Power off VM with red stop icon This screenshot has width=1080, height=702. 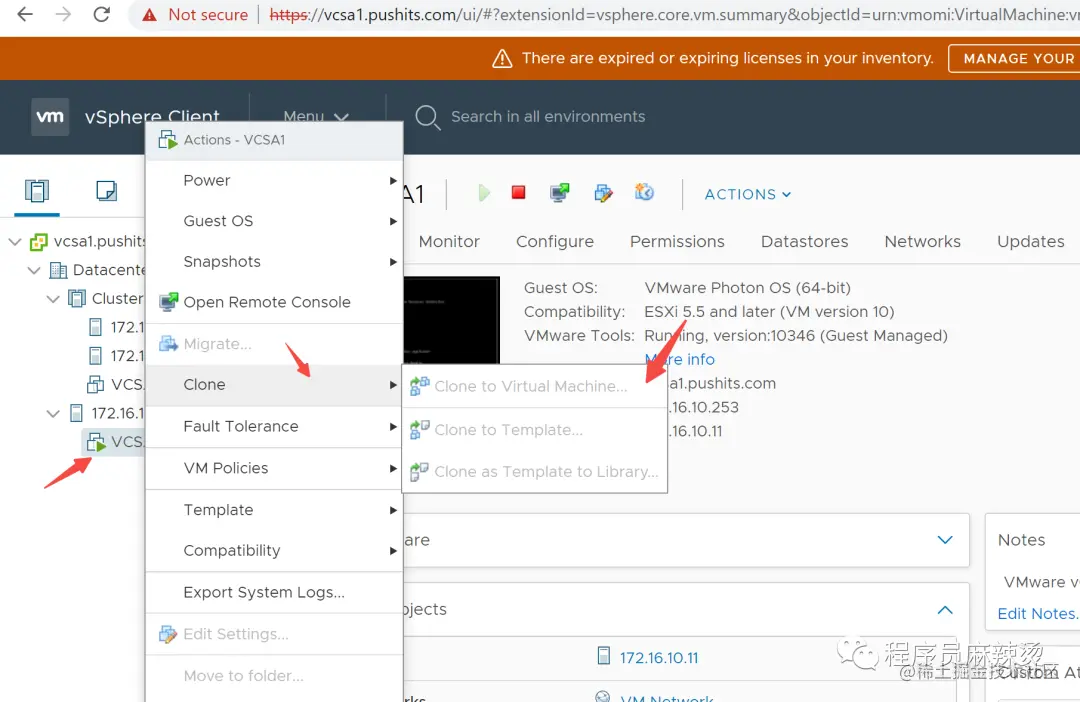click(519, 192)
